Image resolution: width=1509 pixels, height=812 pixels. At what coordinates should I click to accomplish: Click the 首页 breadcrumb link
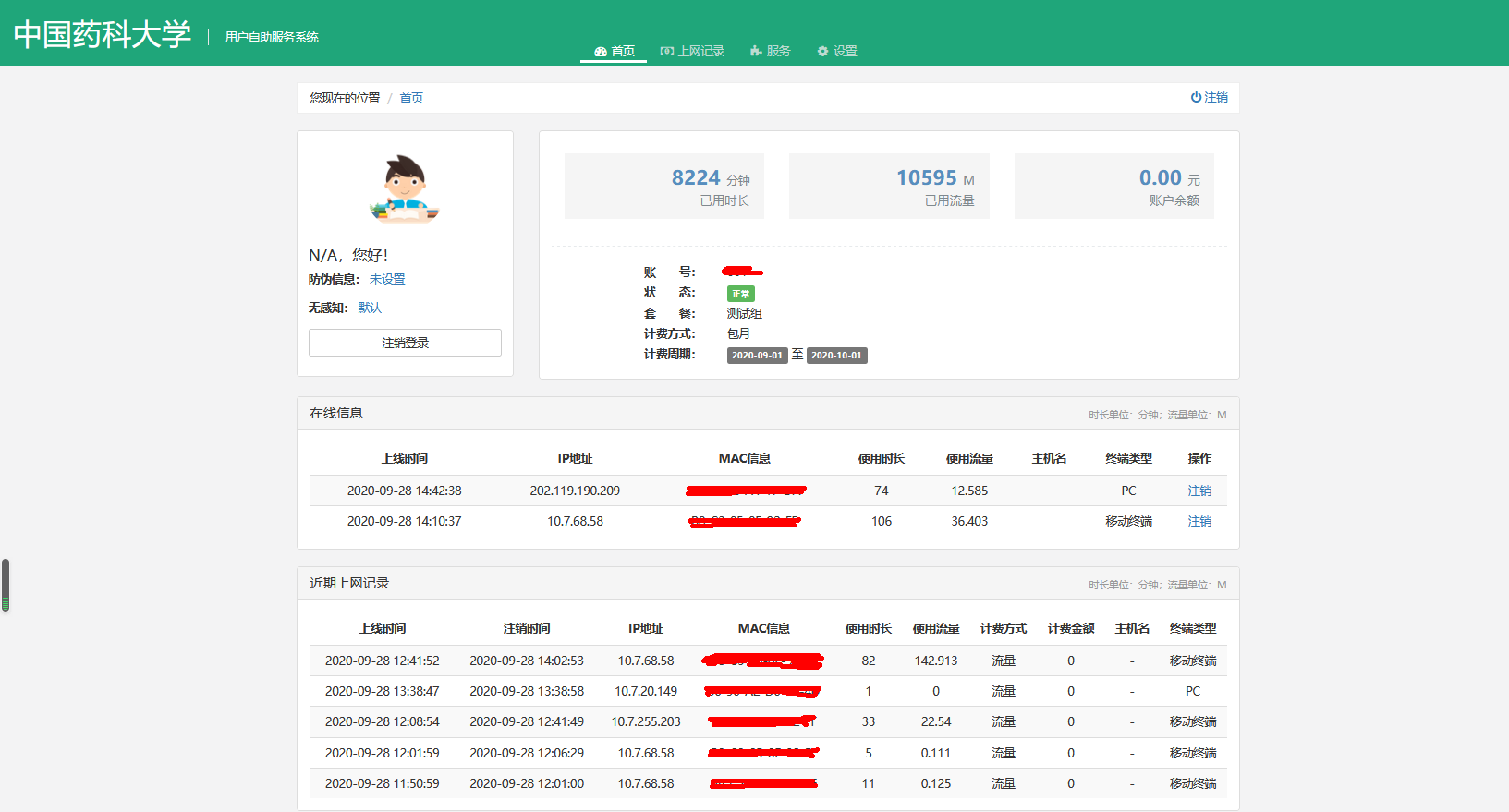(x=411, y=98)
